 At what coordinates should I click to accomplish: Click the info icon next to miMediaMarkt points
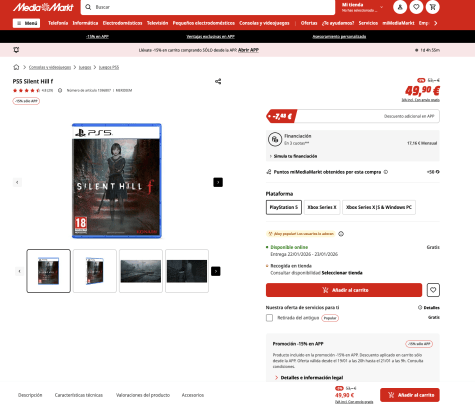click(x=386, y=172)
